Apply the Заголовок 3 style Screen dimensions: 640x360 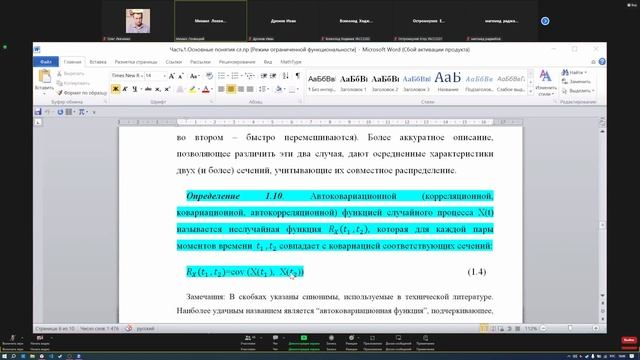[416, 82]
